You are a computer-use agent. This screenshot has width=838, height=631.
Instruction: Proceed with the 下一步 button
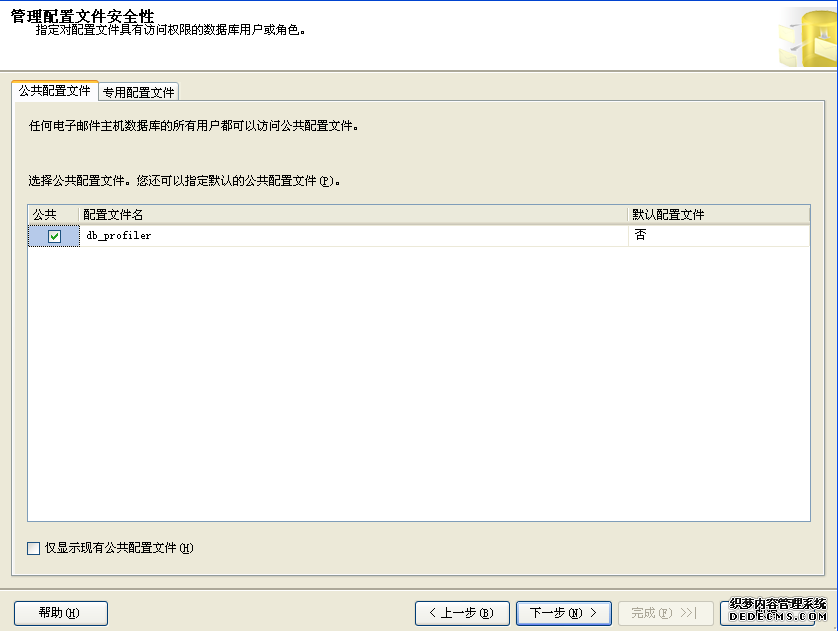click(x=563, y=613)
